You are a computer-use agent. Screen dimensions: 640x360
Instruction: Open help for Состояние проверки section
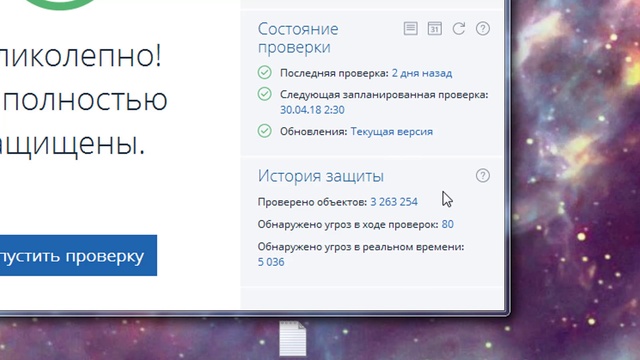482,29
